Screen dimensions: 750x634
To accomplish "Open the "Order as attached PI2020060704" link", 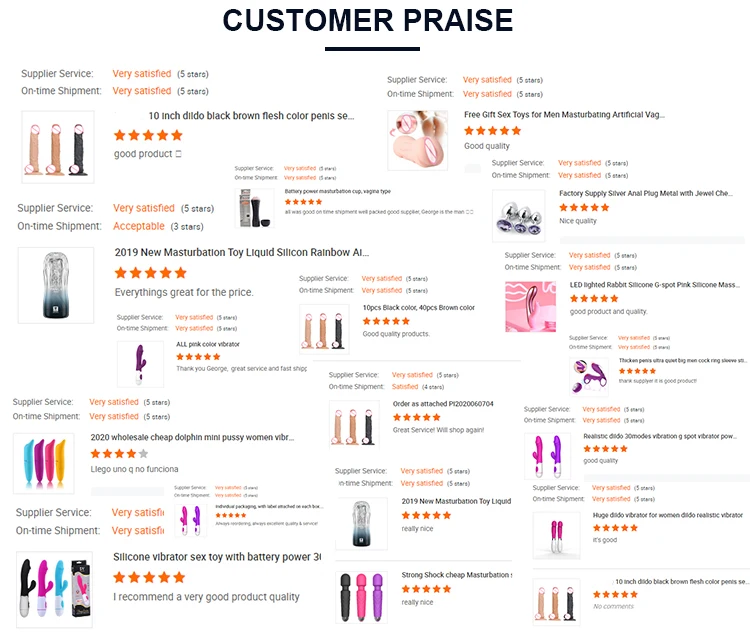I will [x=443, y=404].
